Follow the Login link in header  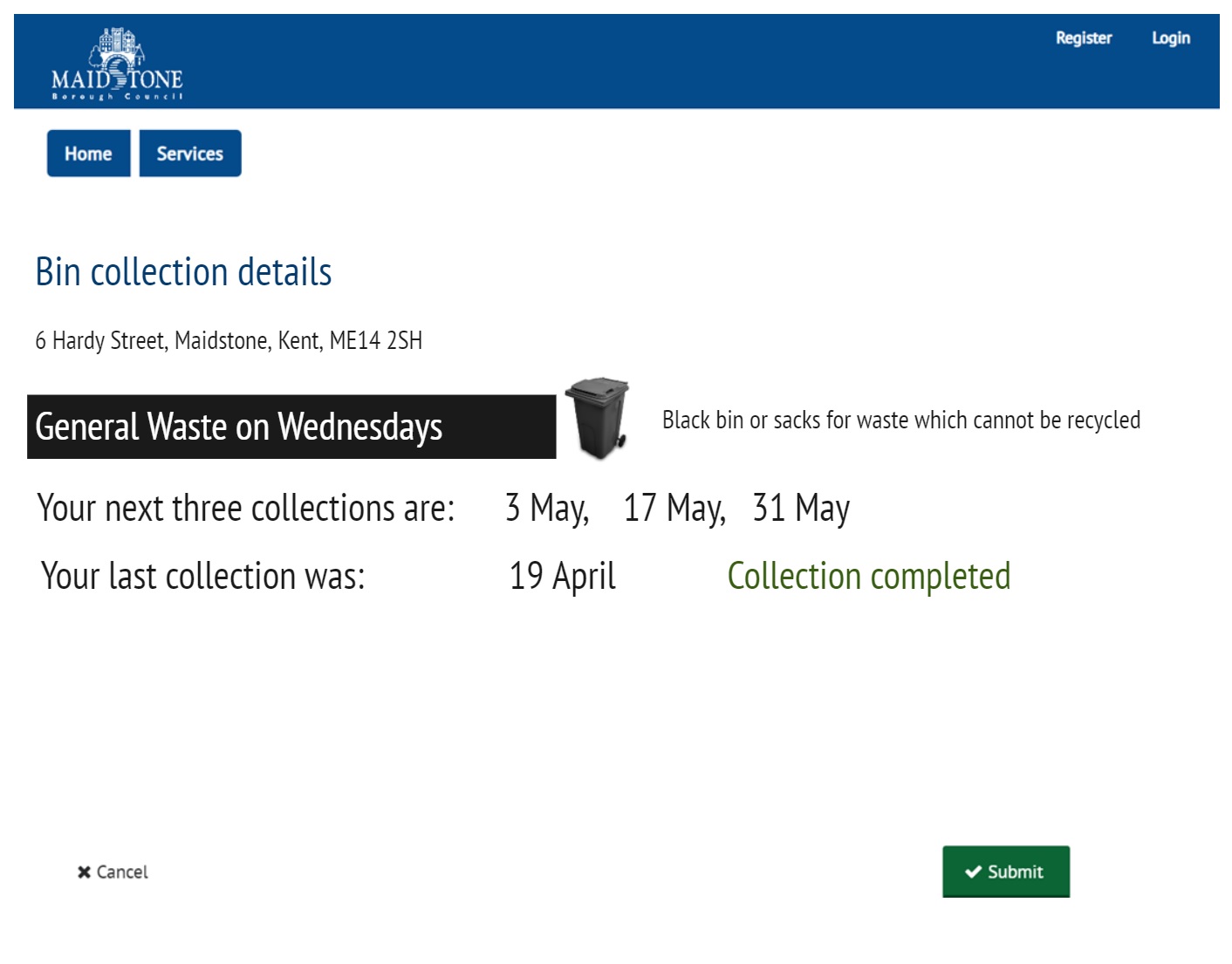[1171, 38]
